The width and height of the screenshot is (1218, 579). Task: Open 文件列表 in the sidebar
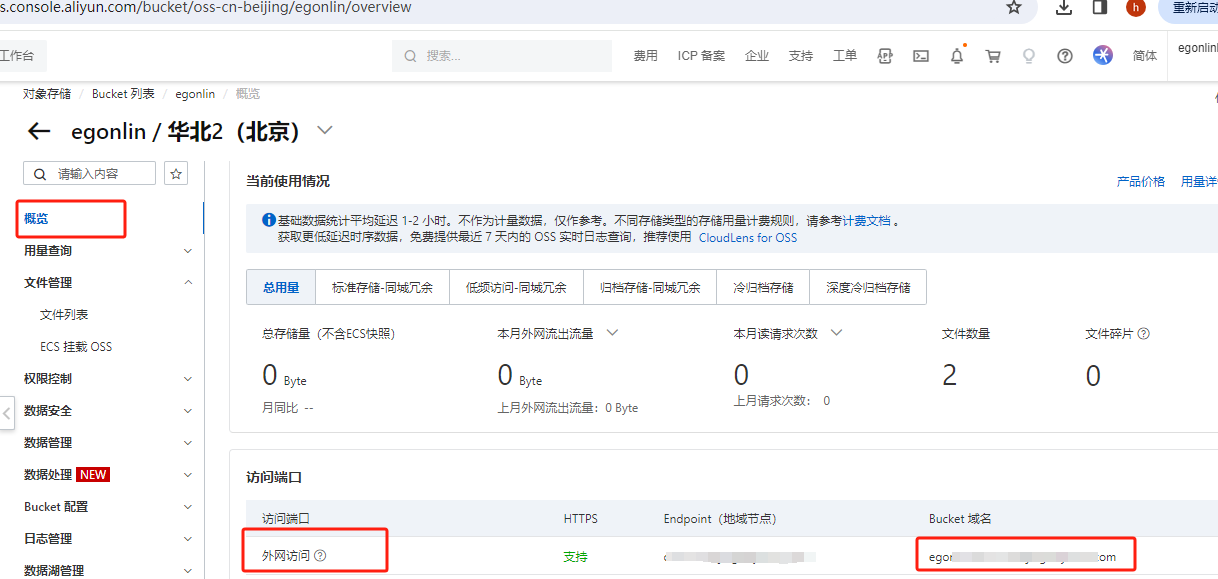tap(64, 315)
